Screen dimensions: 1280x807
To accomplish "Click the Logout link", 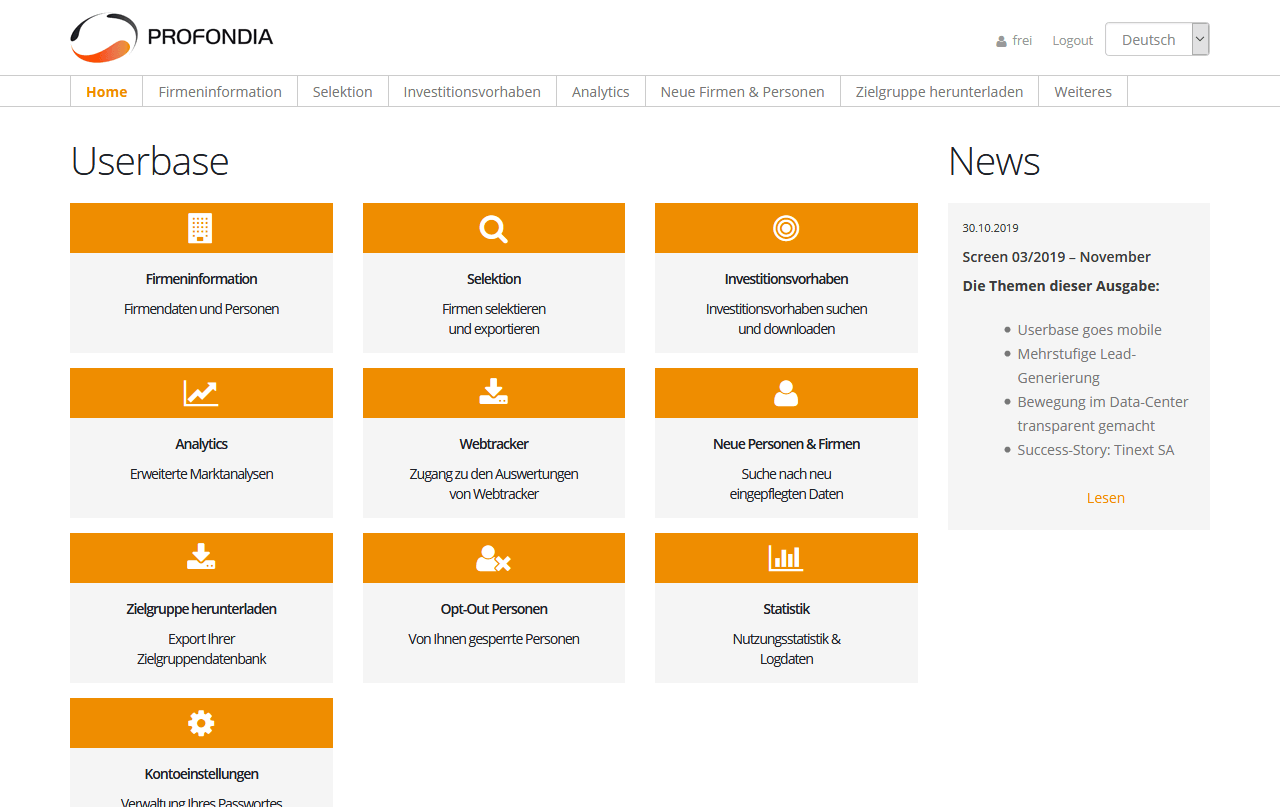I will [1072, 41].
